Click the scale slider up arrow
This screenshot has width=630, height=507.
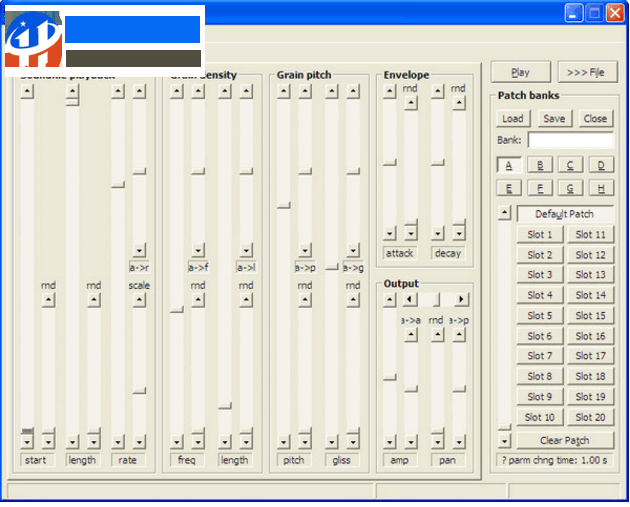[x=139, y=300]
